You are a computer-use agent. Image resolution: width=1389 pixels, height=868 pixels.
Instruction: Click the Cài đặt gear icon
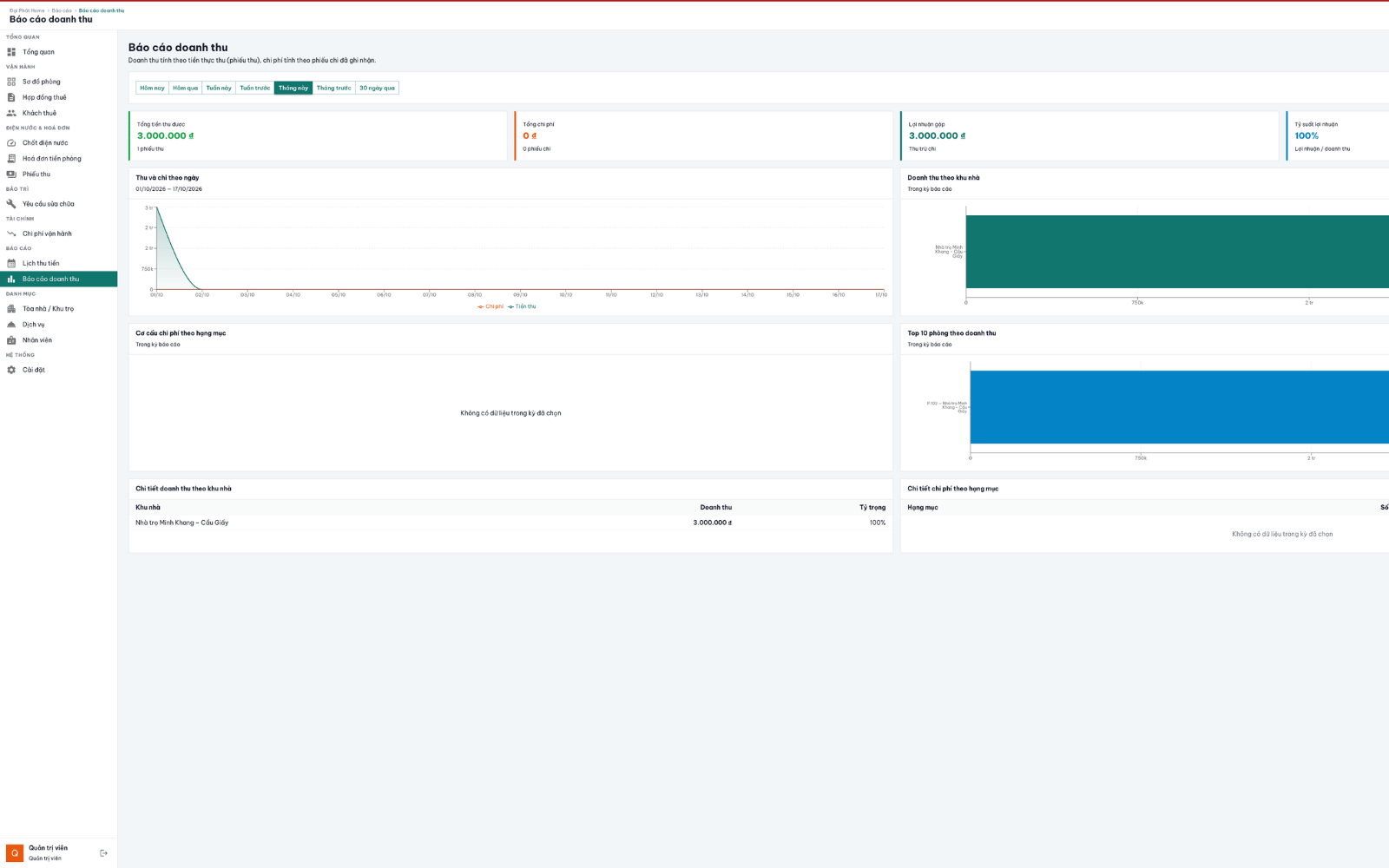(x=11, y=370)
